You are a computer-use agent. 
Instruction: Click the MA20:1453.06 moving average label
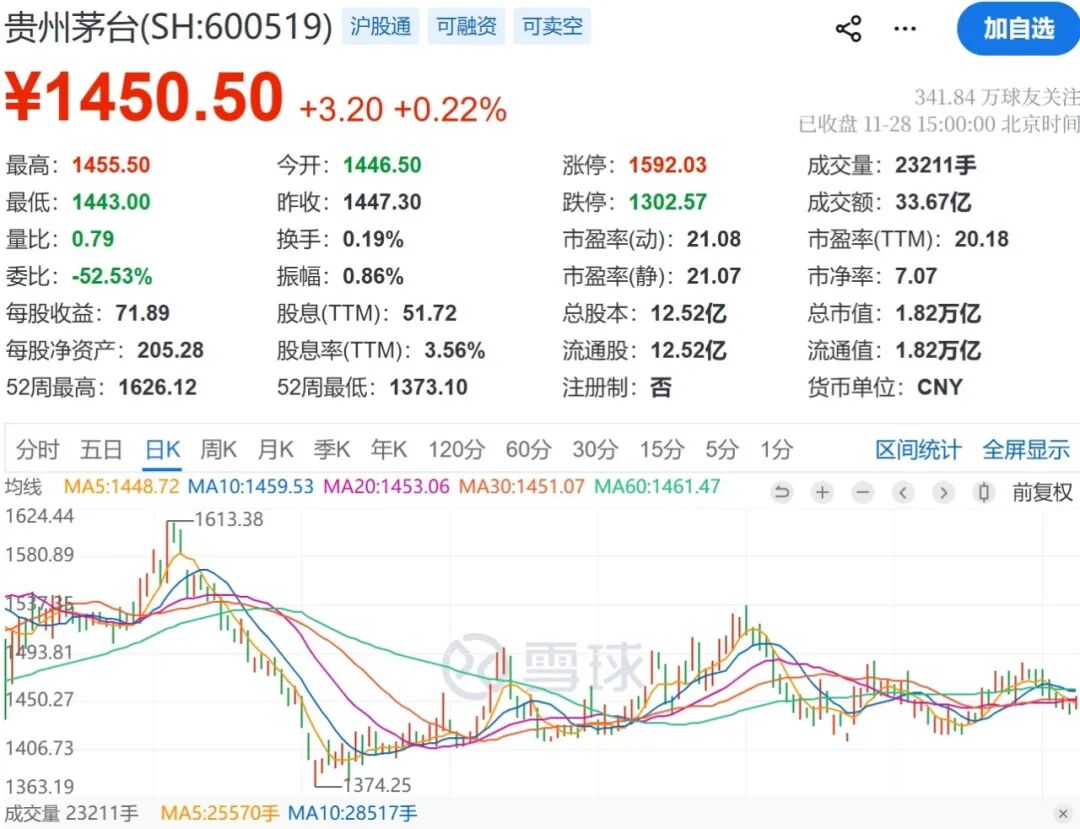(386, 487)
